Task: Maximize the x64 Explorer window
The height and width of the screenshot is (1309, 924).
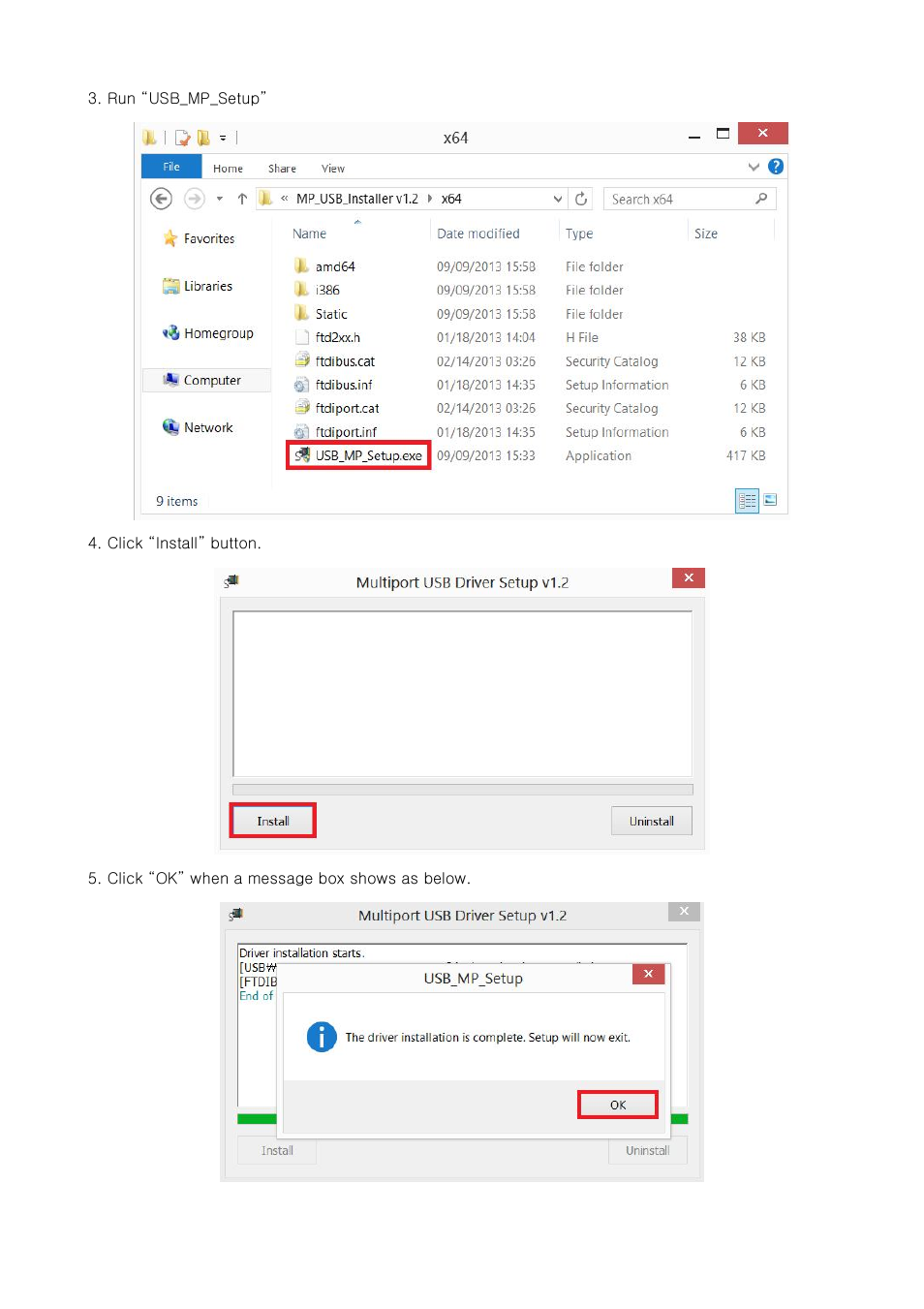Action: point(723,134)
